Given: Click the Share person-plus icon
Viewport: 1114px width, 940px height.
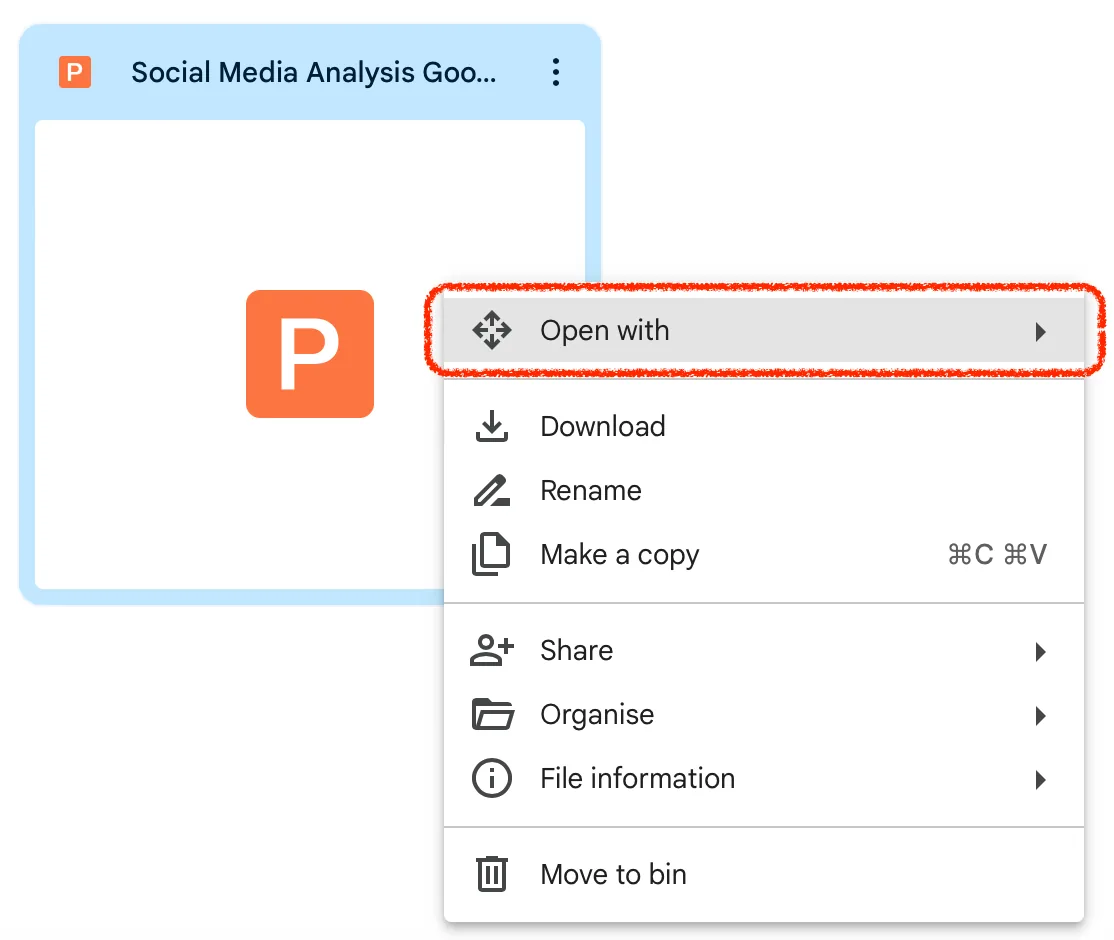Looking at the screenshot, I should click(492, 650).
